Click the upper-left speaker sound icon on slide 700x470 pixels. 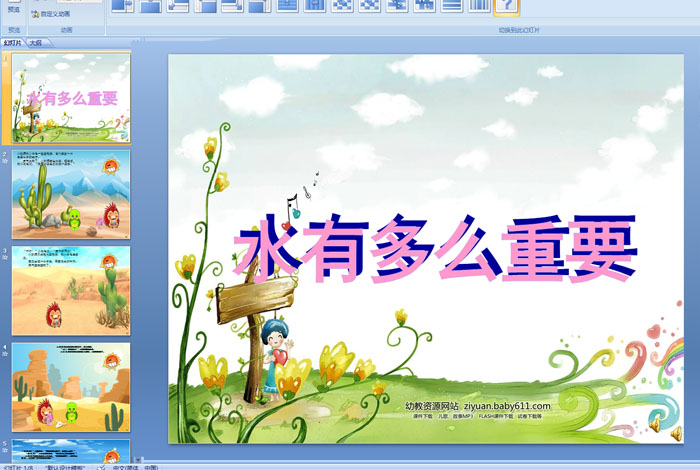pyautogui.click(x=655, y=424)
